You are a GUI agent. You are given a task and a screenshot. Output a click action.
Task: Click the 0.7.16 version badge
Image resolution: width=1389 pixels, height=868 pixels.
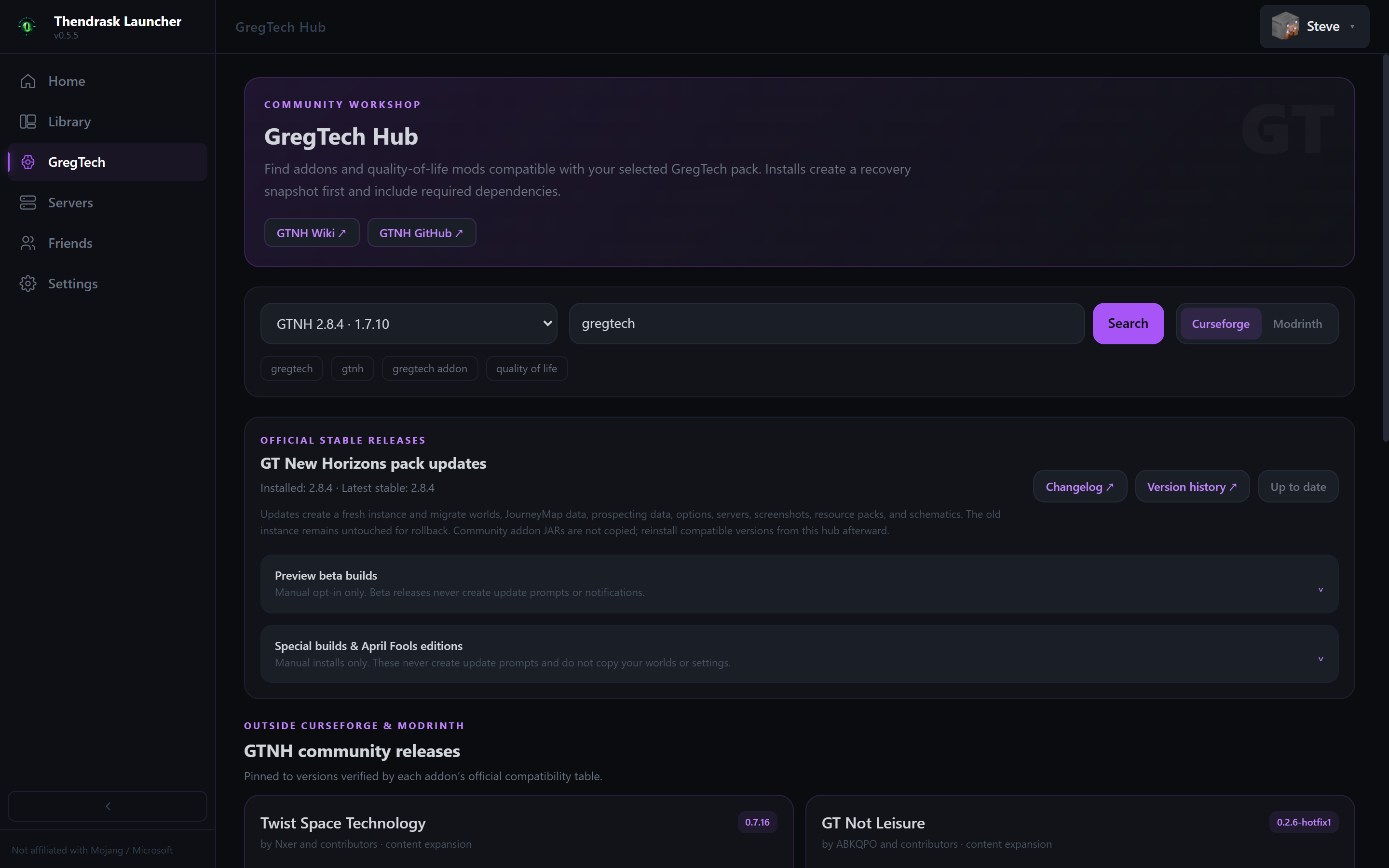tap(757, 822)
